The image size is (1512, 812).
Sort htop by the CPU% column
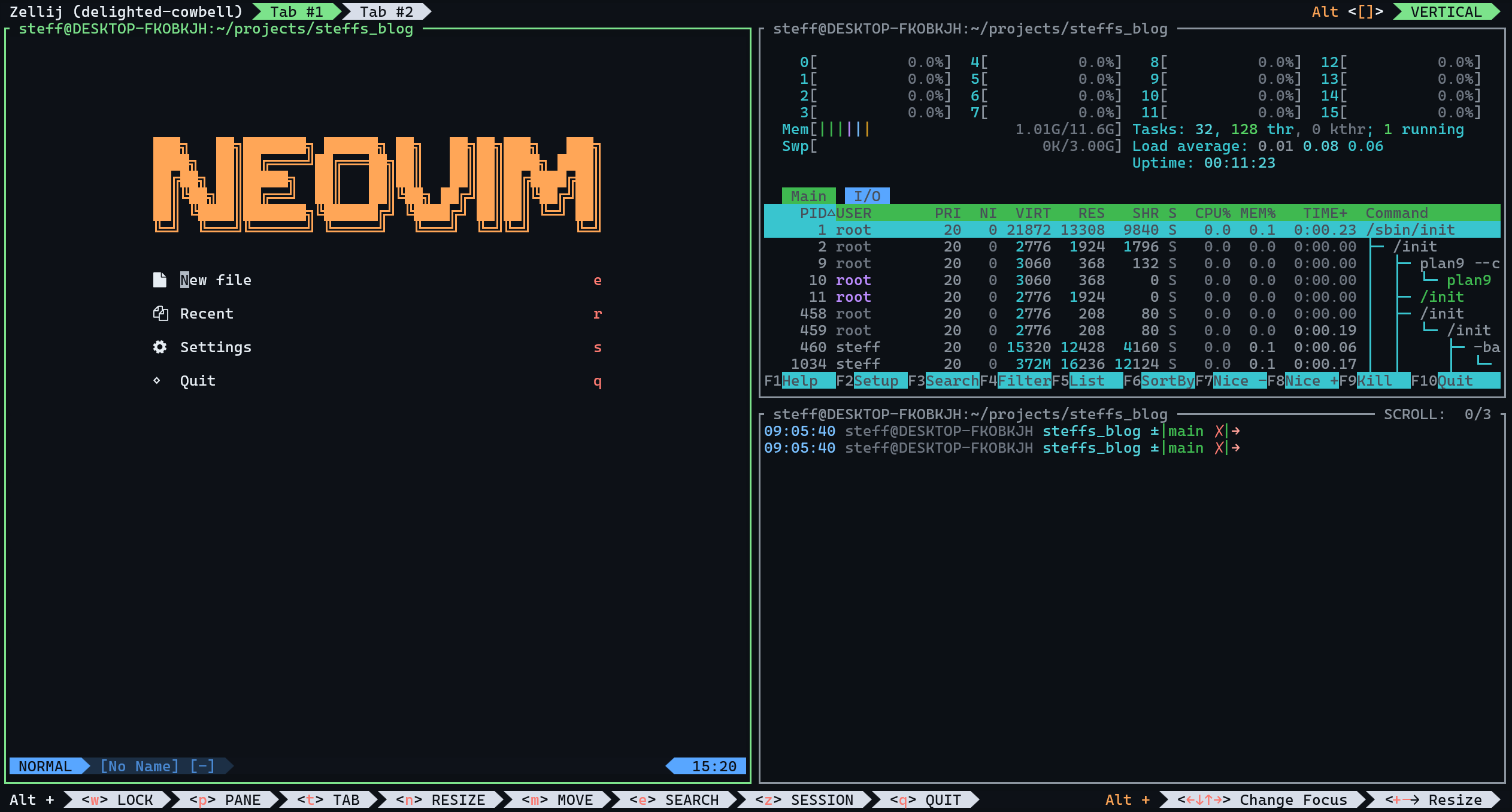1213,213
